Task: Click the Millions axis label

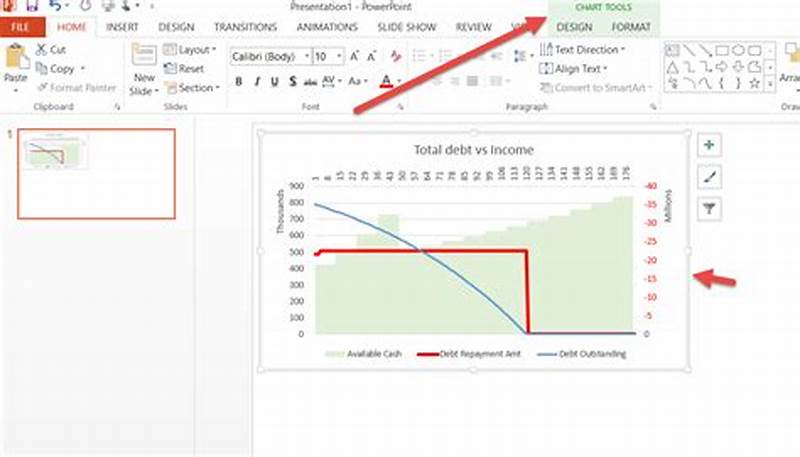Action: click(x=668, y=206)
